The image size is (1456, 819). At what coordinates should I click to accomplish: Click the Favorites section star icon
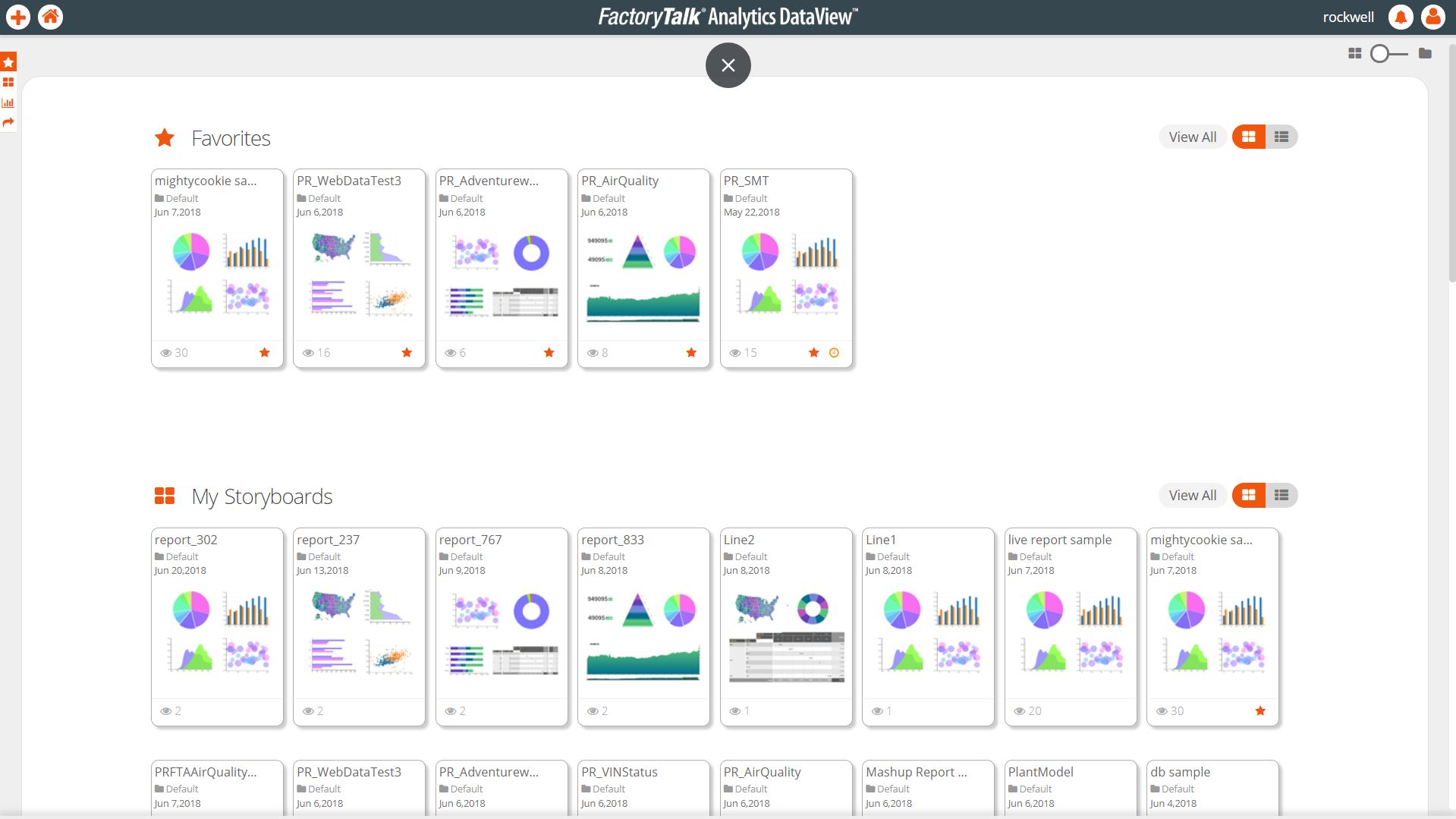(165, 137)
